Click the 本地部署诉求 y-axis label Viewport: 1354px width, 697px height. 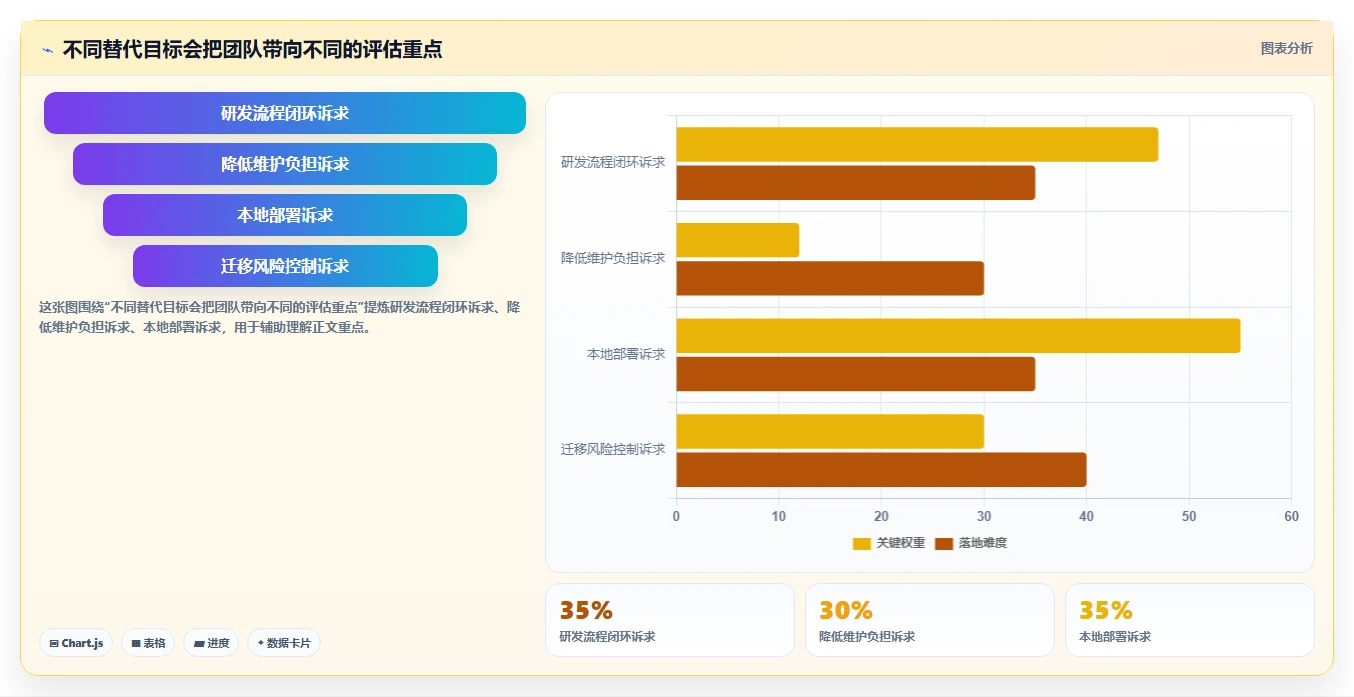[626, 354]
